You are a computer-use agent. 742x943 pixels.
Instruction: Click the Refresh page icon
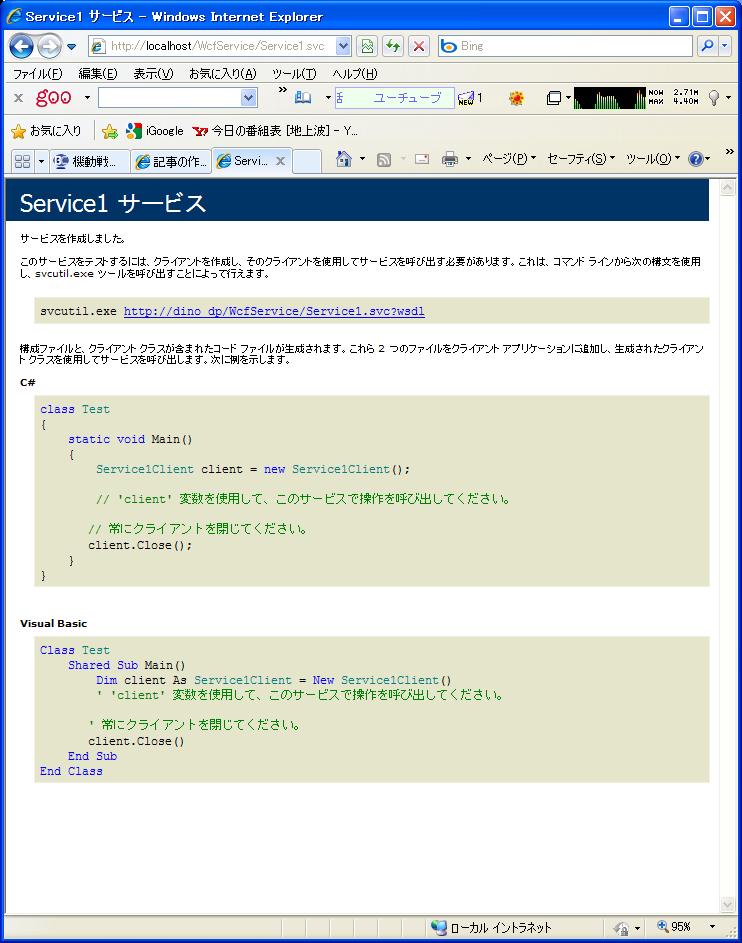point(392,46)
